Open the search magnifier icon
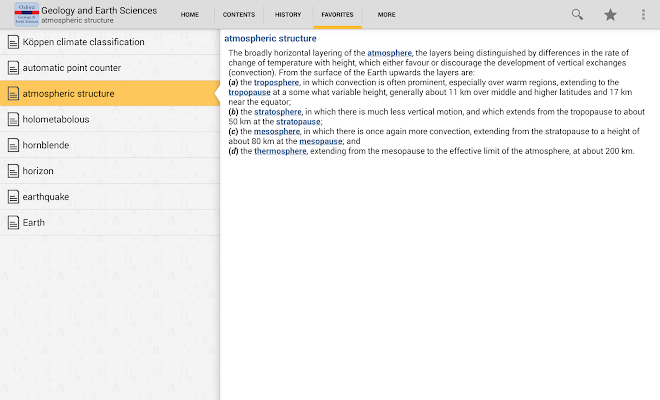The image size is (660, 400). coord(577,15)
